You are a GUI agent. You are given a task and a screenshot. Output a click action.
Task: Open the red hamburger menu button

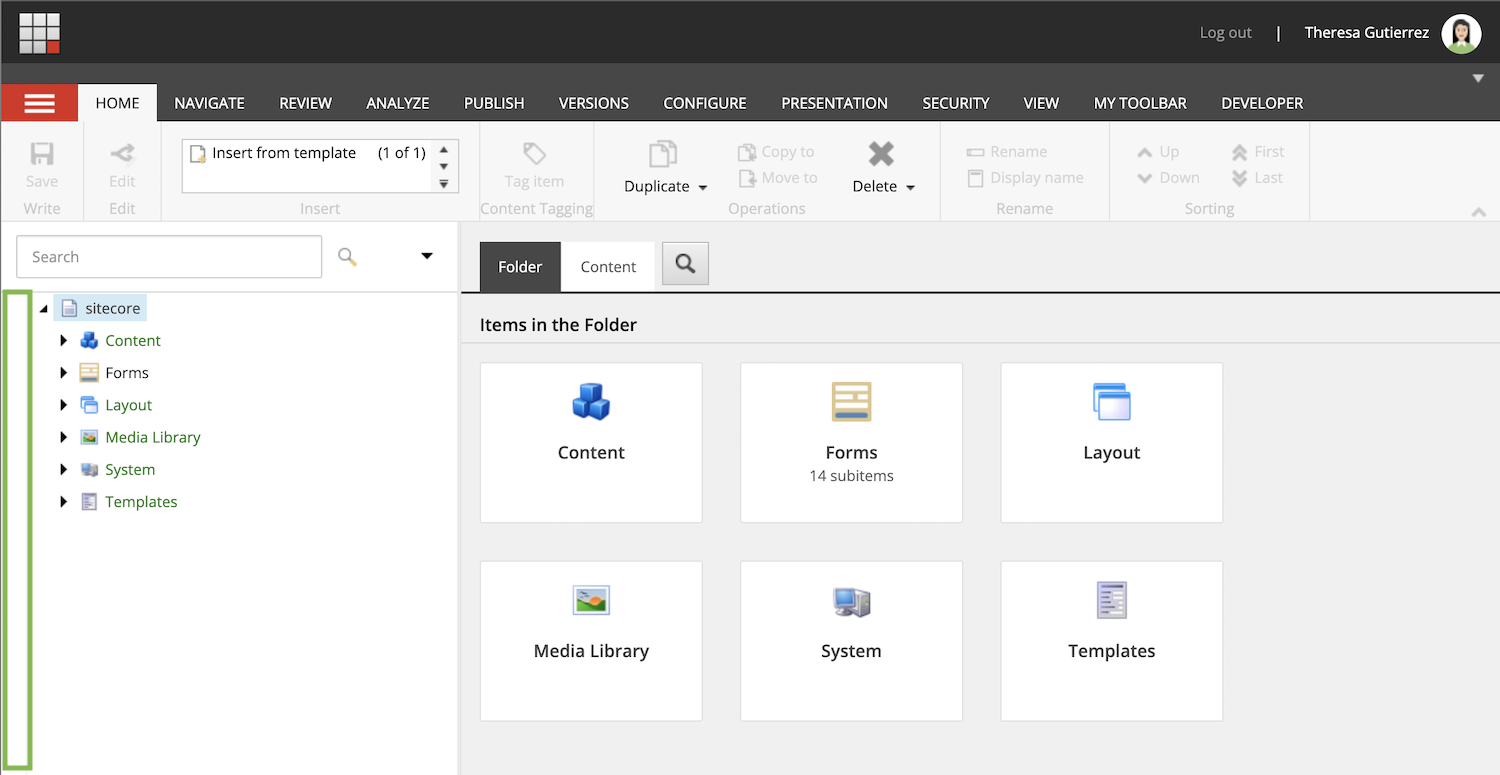coord(40,103)
